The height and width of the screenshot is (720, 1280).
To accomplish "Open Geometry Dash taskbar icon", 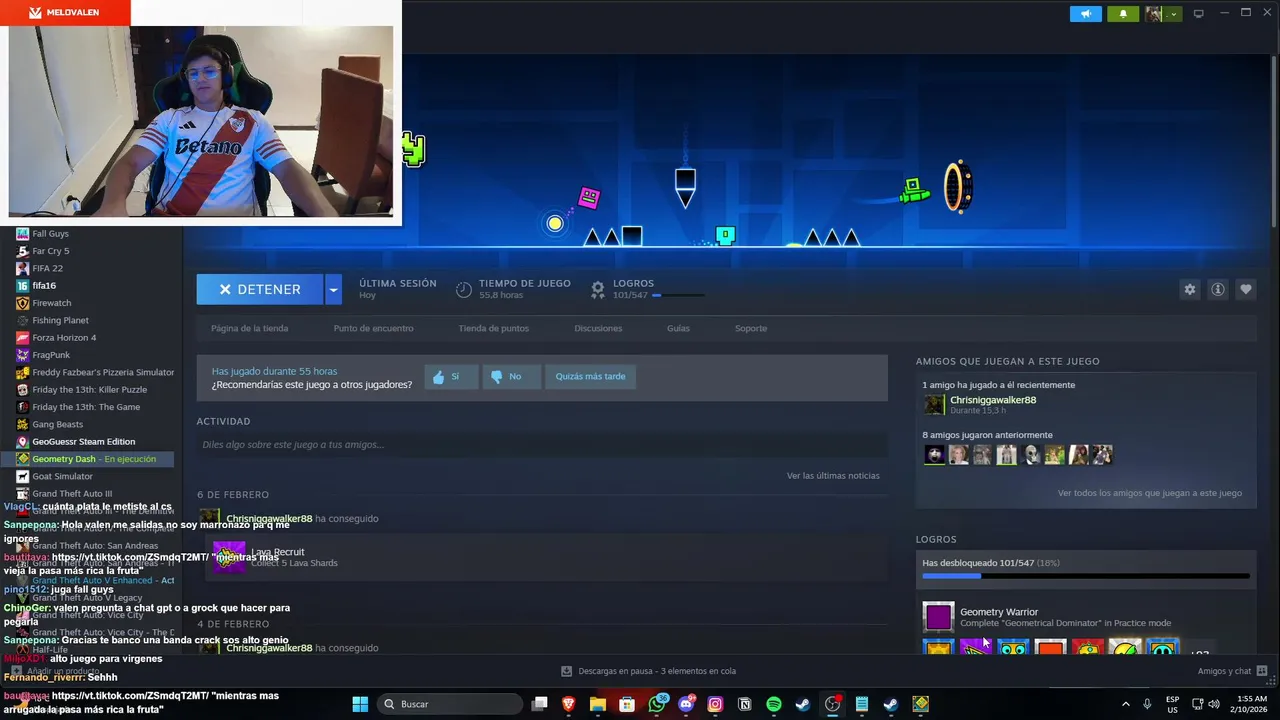I will click(x=920, y=704).
